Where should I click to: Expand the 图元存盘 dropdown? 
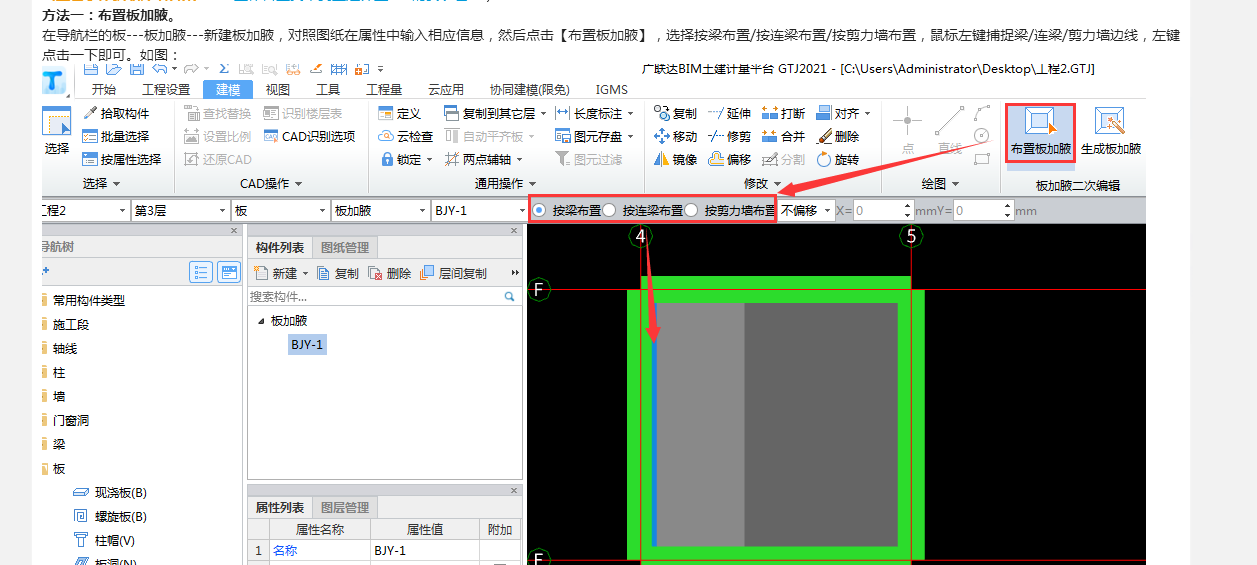click(x=631, y=137)
